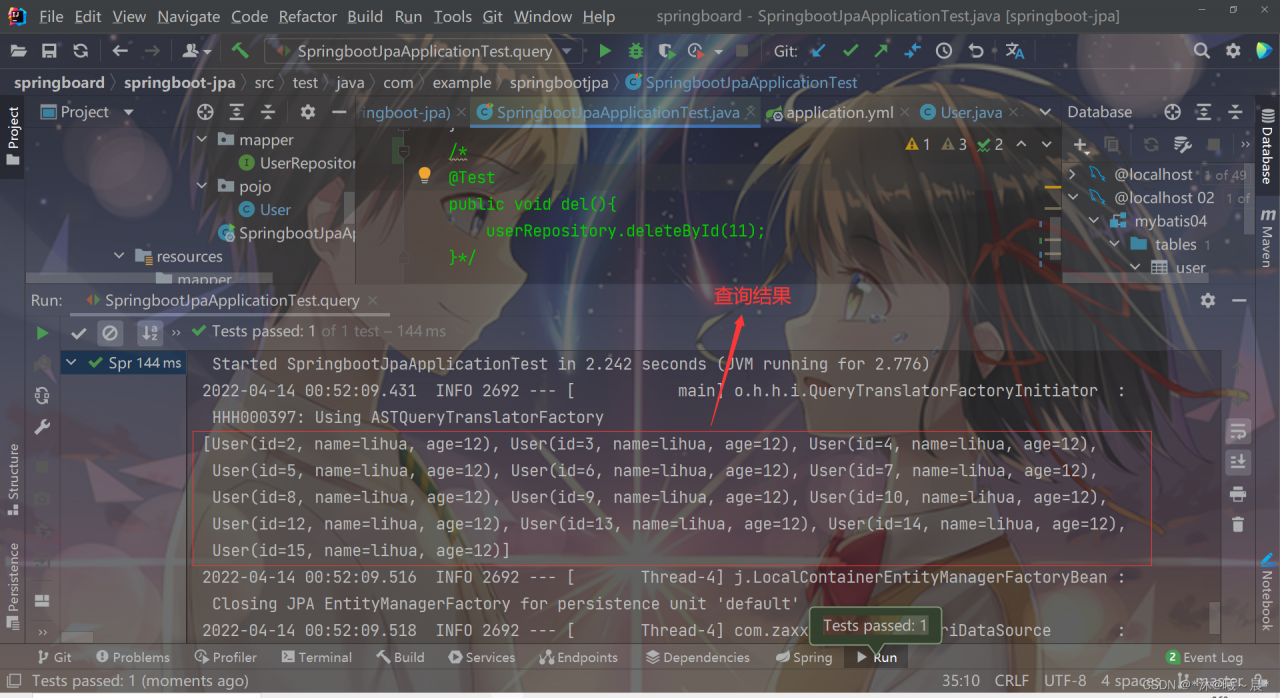Open the run configuration dropdown
Viewport: 1280px width, 698px height.
(x=421, y=51)
